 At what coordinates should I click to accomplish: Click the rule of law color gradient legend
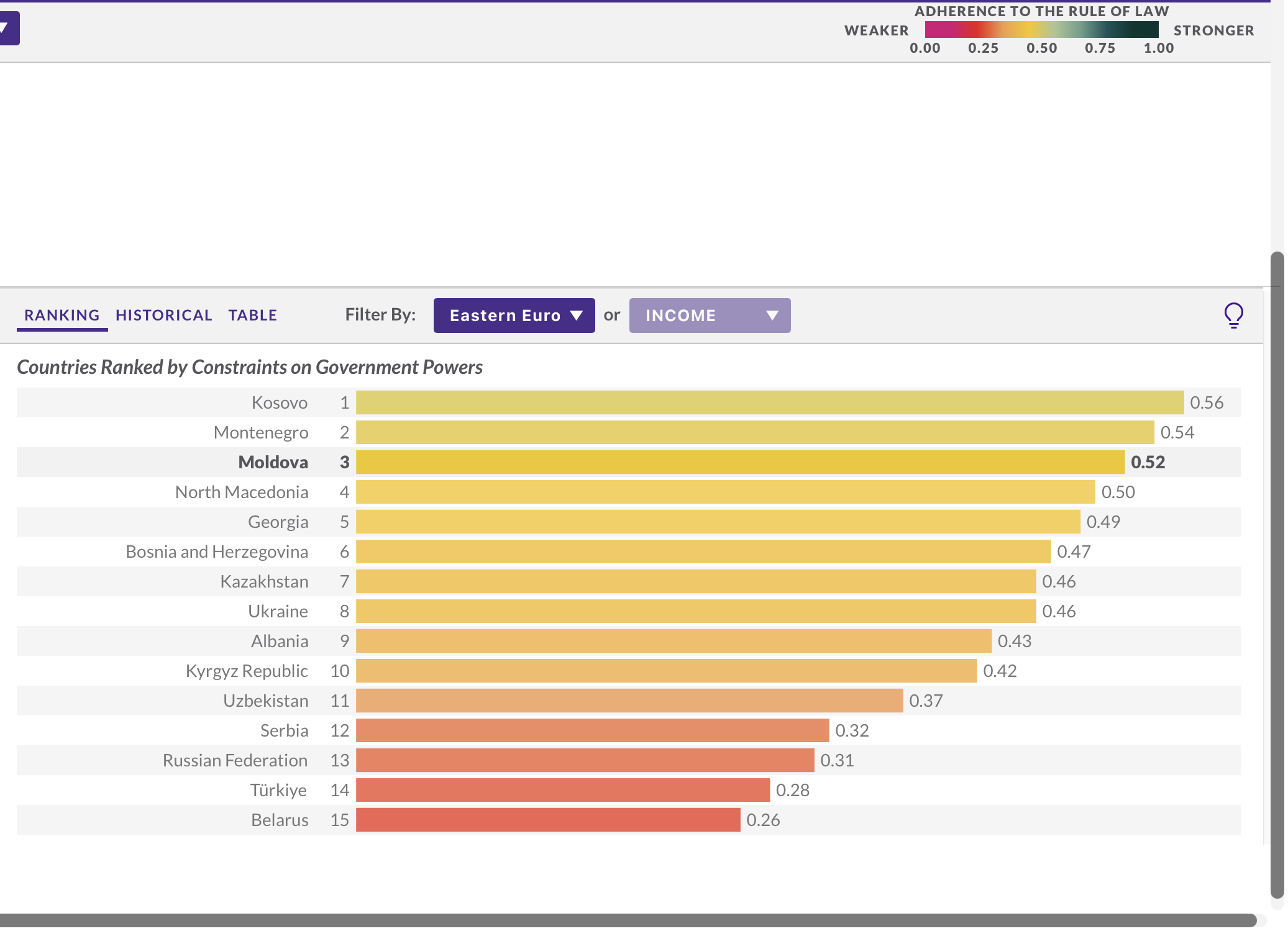1041,29
